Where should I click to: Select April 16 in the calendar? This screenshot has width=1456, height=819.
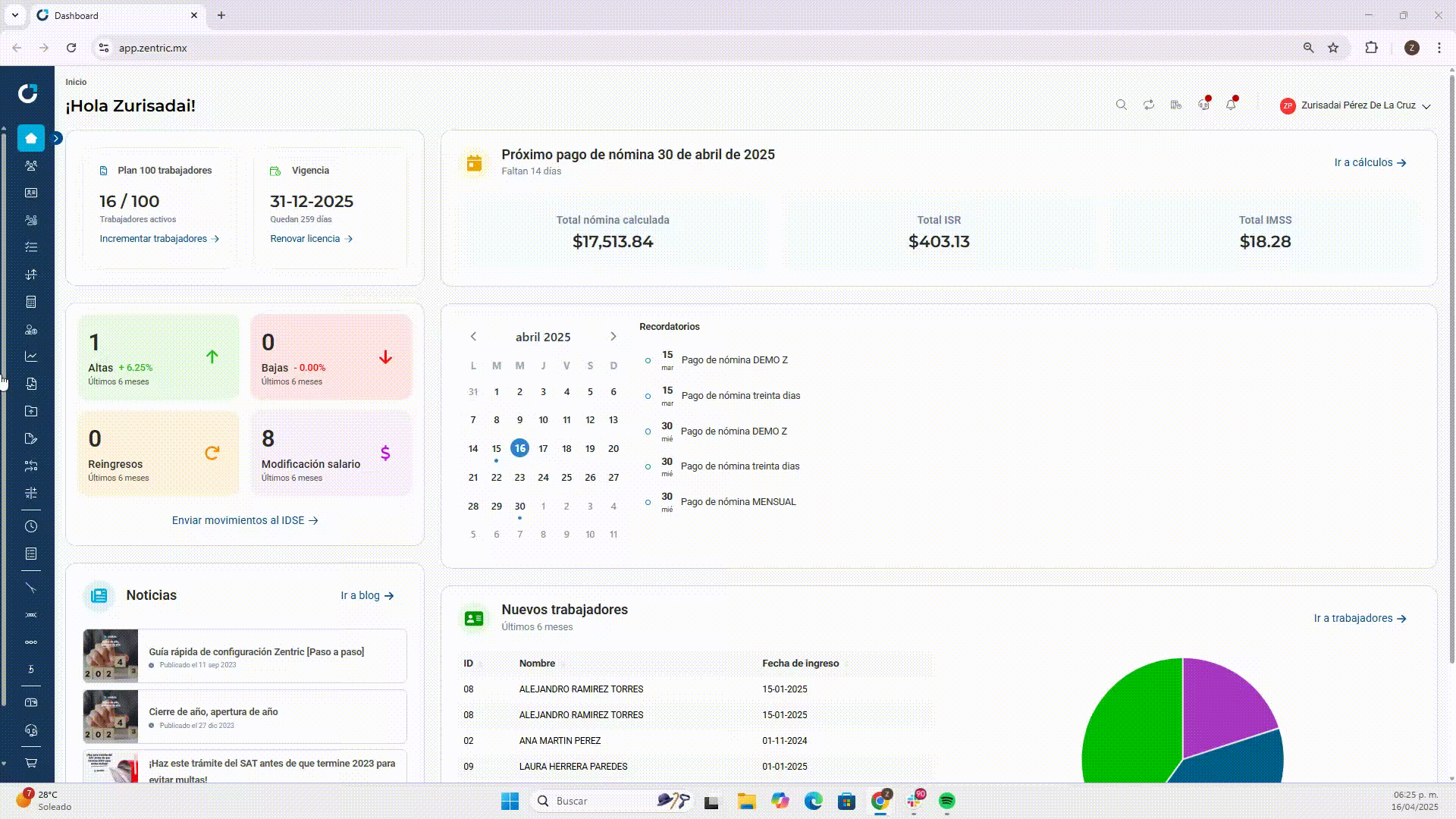pos(519,448)
